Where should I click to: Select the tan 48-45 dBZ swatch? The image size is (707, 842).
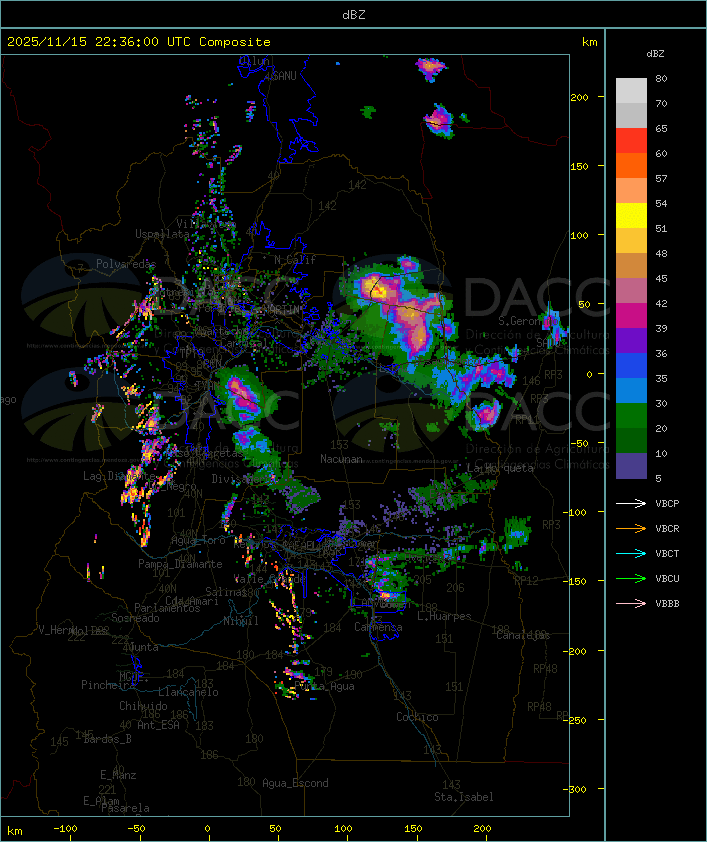tap(631, 266)
